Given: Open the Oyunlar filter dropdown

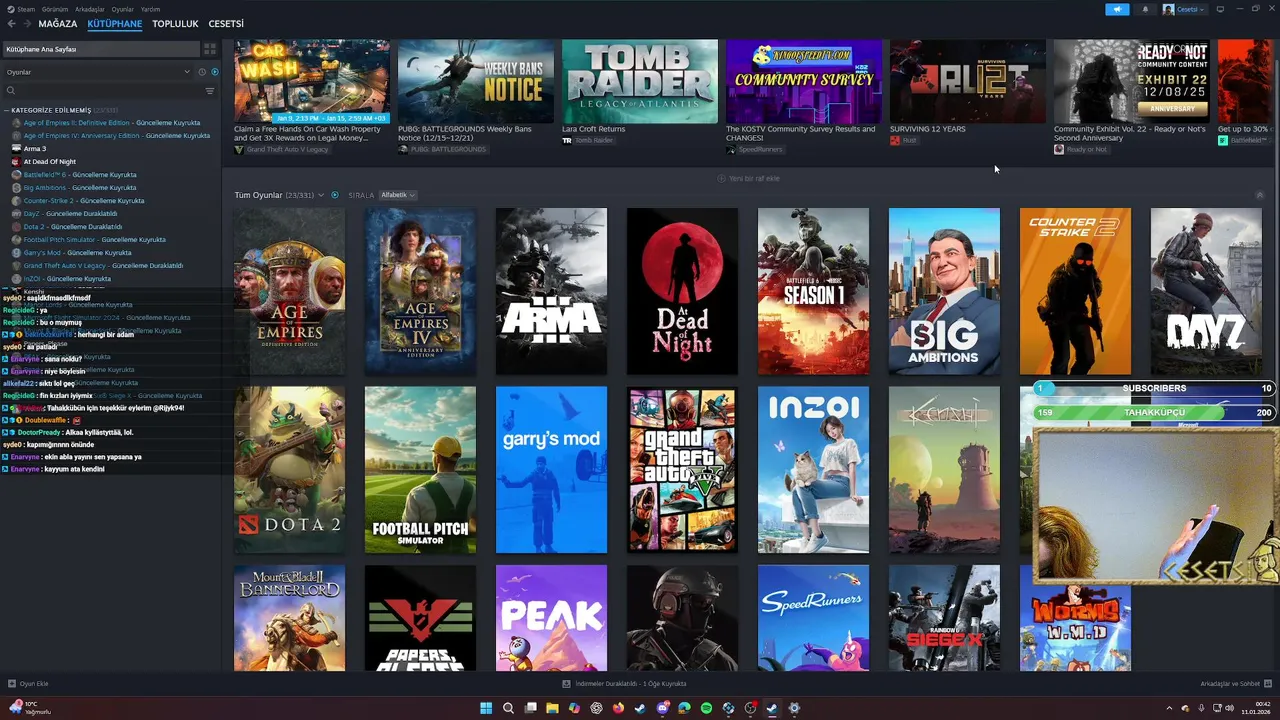Looking at the screenshot, I should tap(97, 72).
